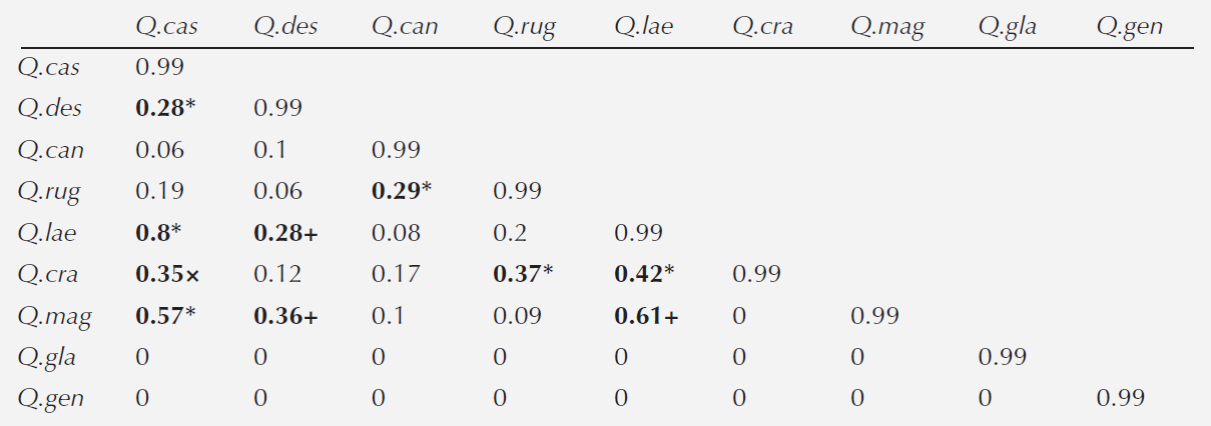Select the bold 0.61+ cell
This screenshot has width=1211, height=426.
(646, 316)
